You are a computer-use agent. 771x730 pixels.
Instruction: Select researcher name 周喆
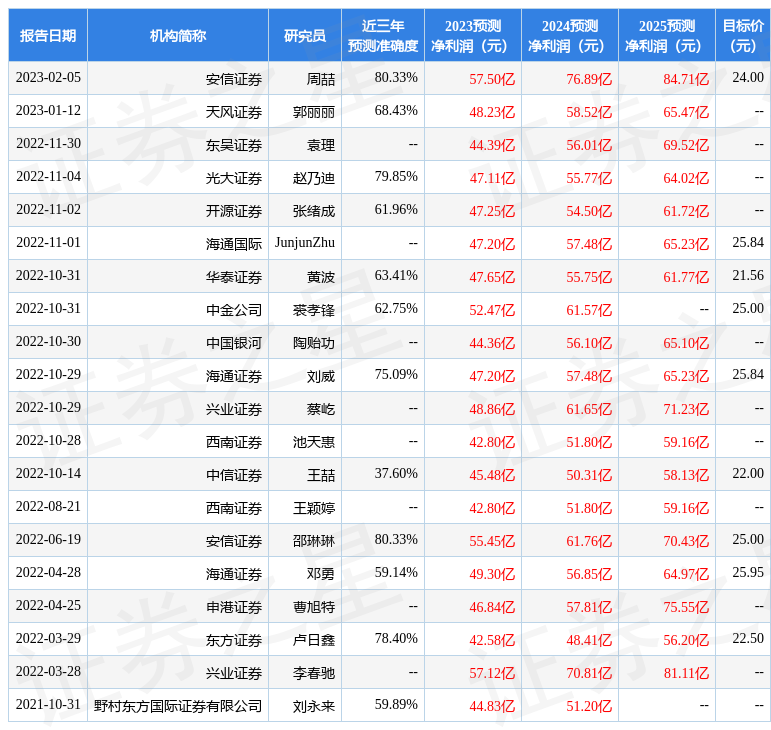(321, 79)
